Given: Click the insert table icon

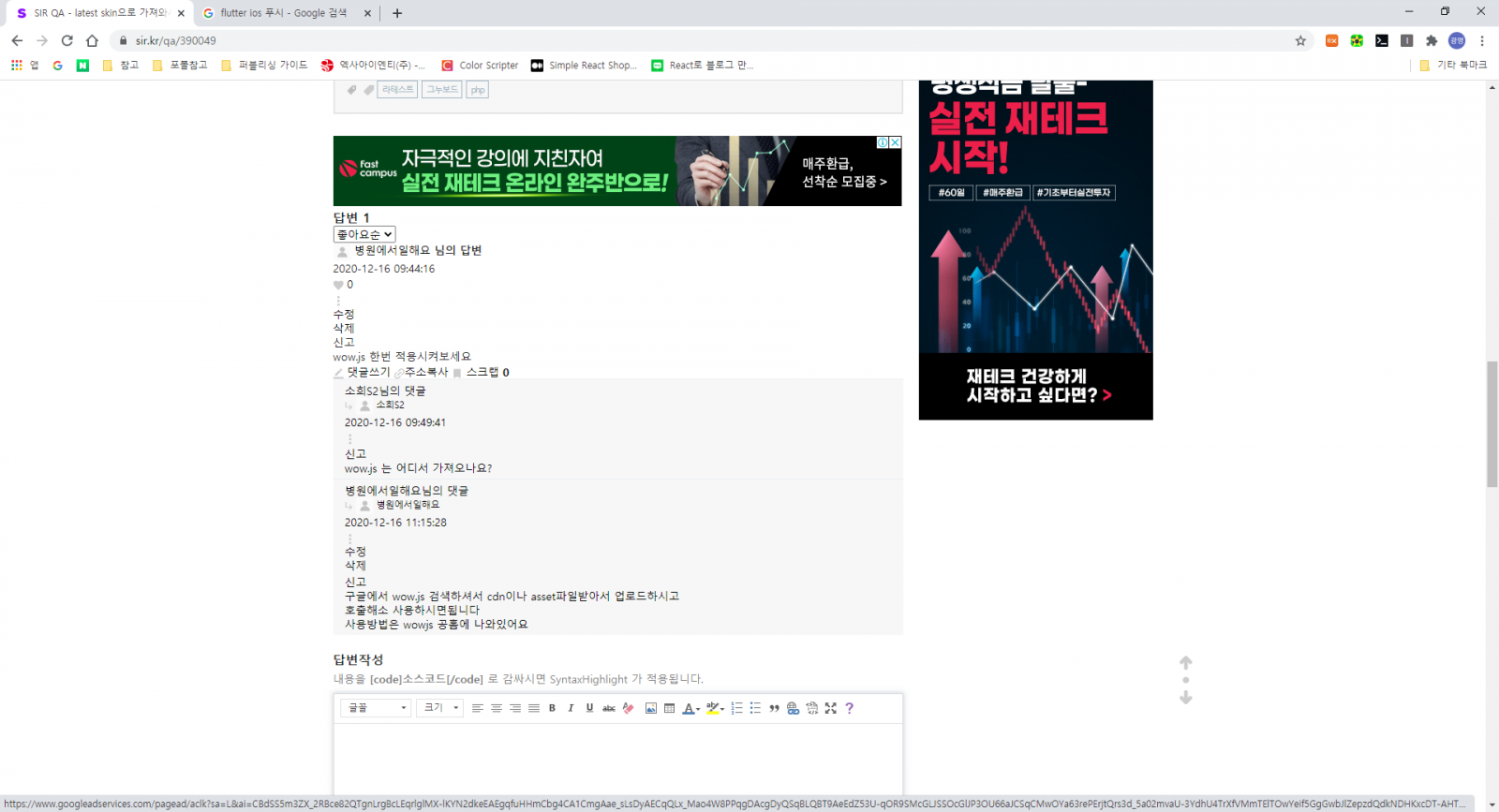Looking at the screenshot, I should pyautogui.click(x=670, y=708).
